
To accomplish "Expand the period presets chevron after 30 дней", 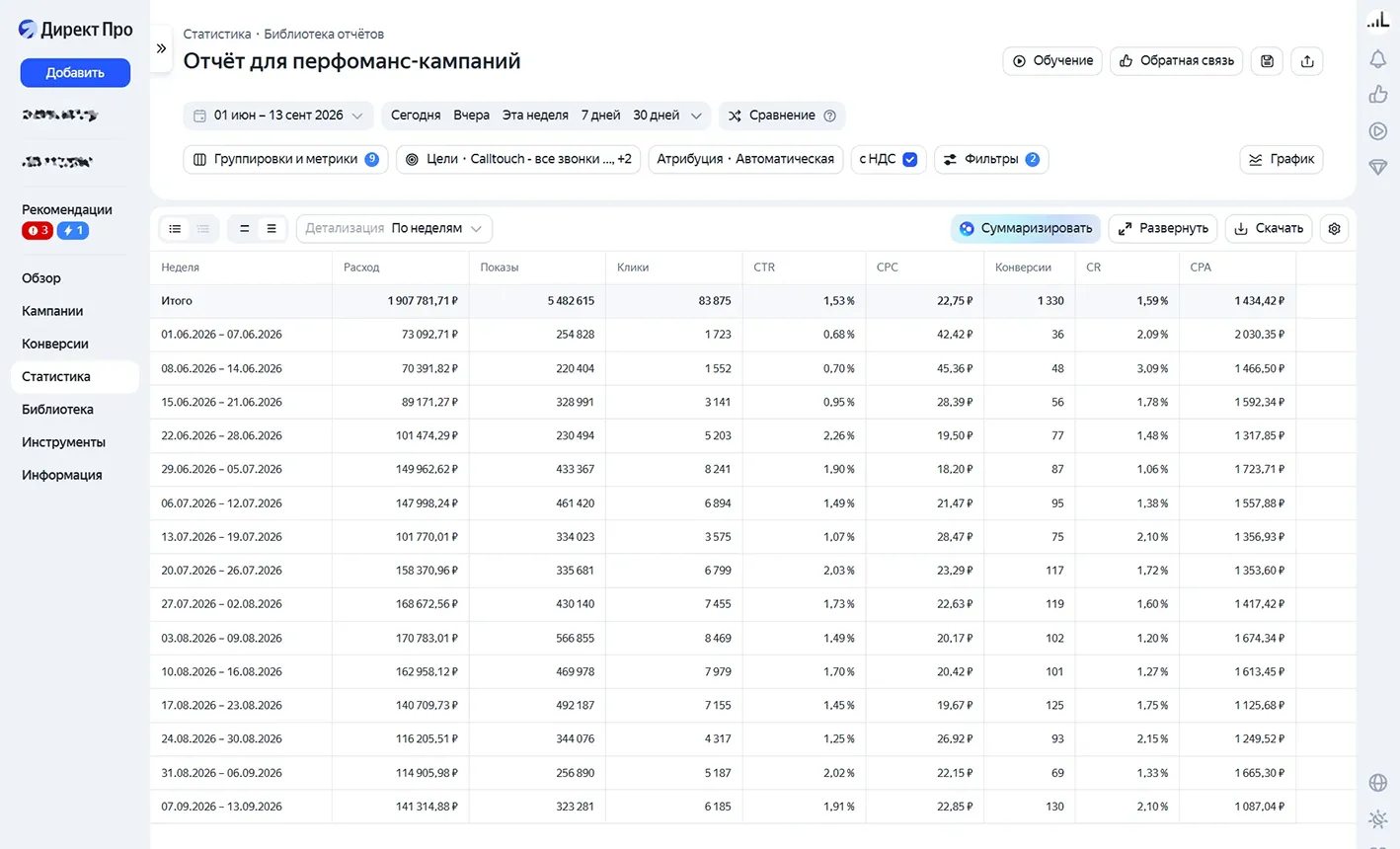I will click(x=696, y=116).
